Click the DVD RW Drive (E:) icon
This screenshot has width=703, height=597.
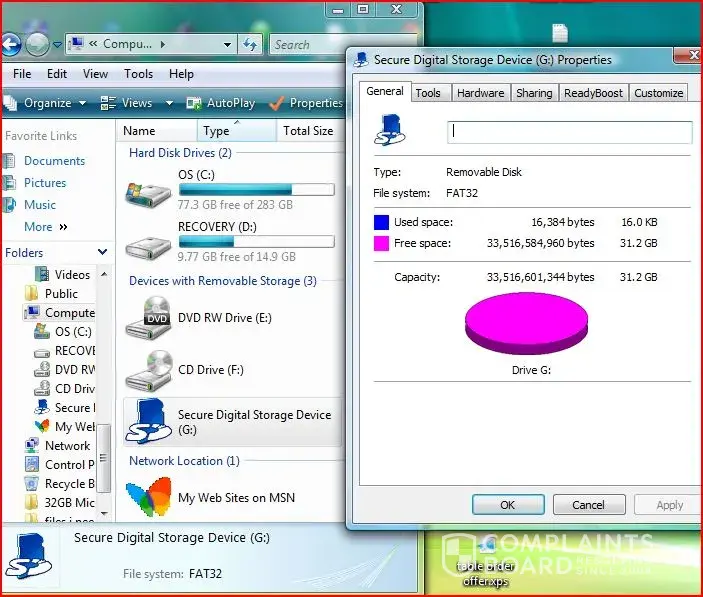click(147, 319)
